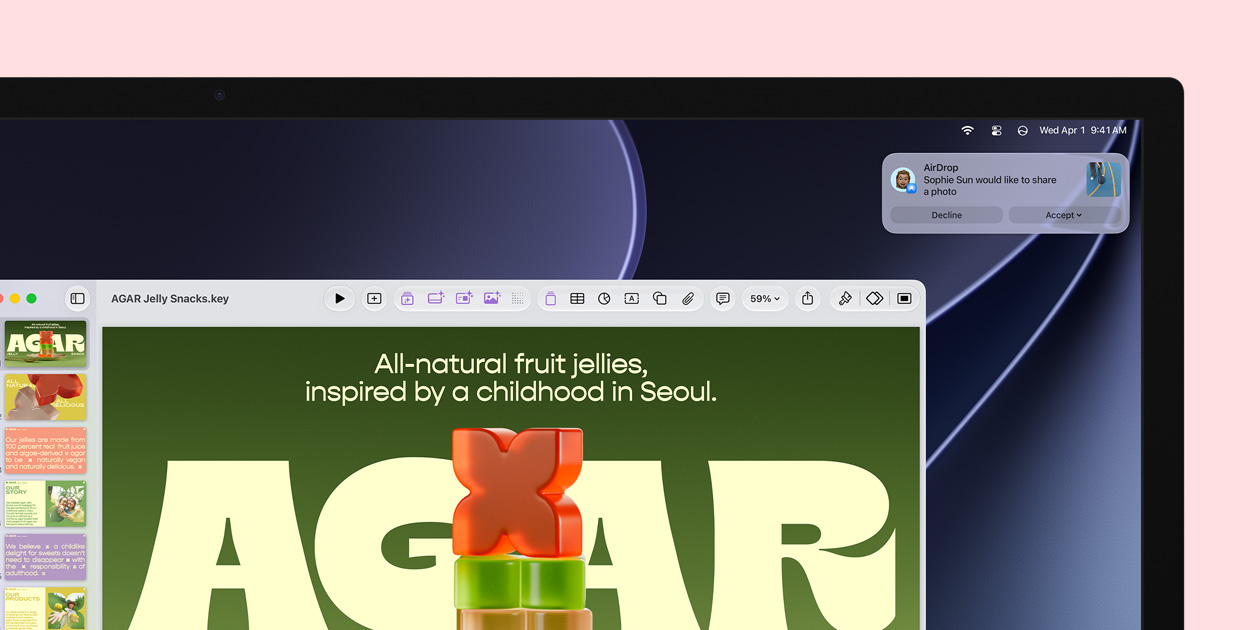Add a comment

pyautogui.click(x=722, y=299)
